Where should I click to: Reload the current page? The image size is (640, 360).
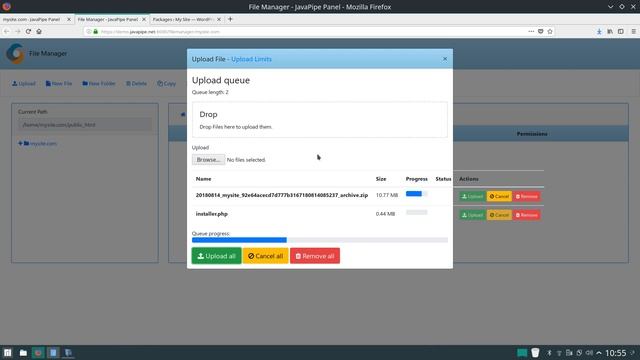28,31
